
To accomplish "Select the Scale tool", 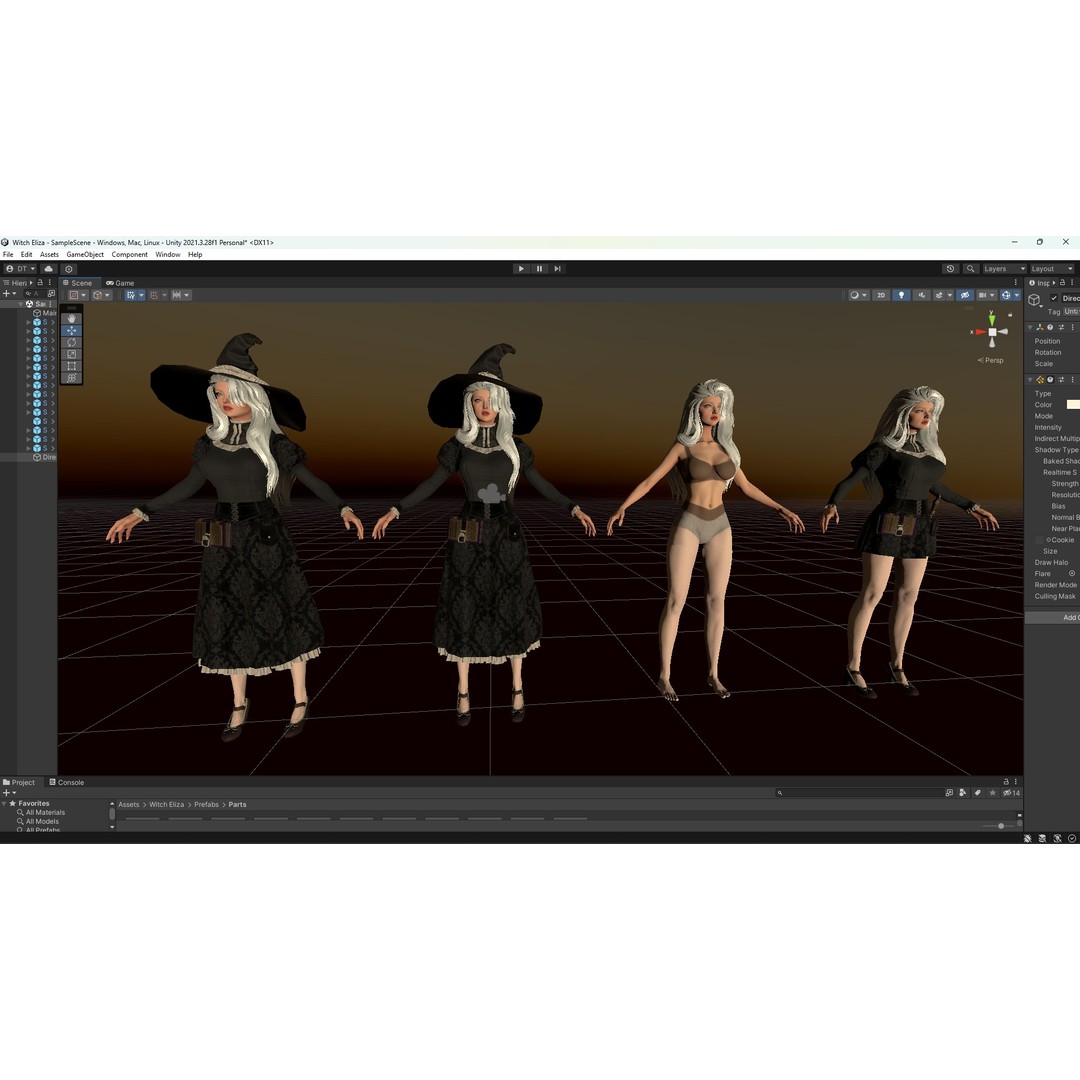I will click(72, 354).
